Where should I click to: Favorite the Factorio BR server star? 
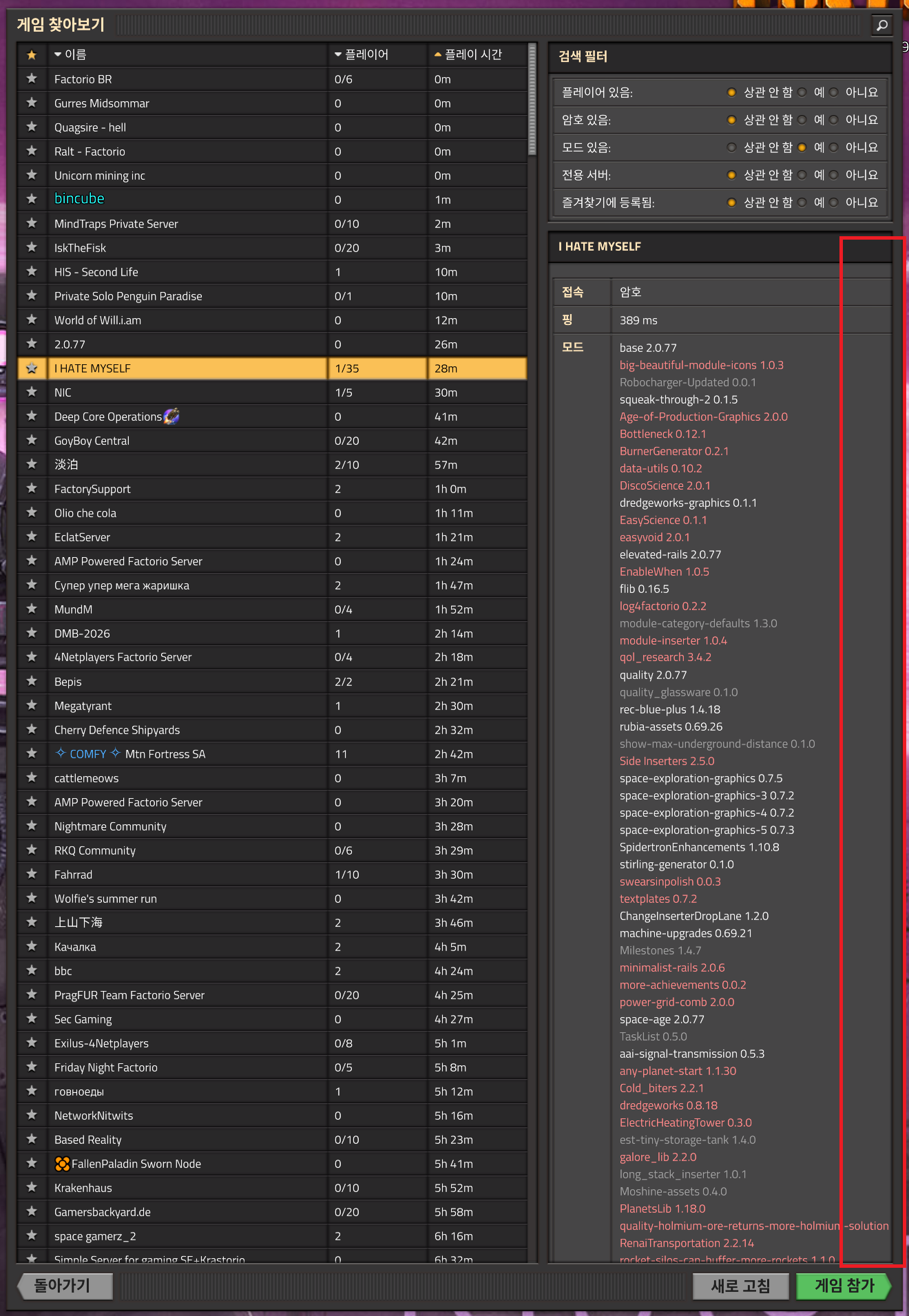point(32,79)
